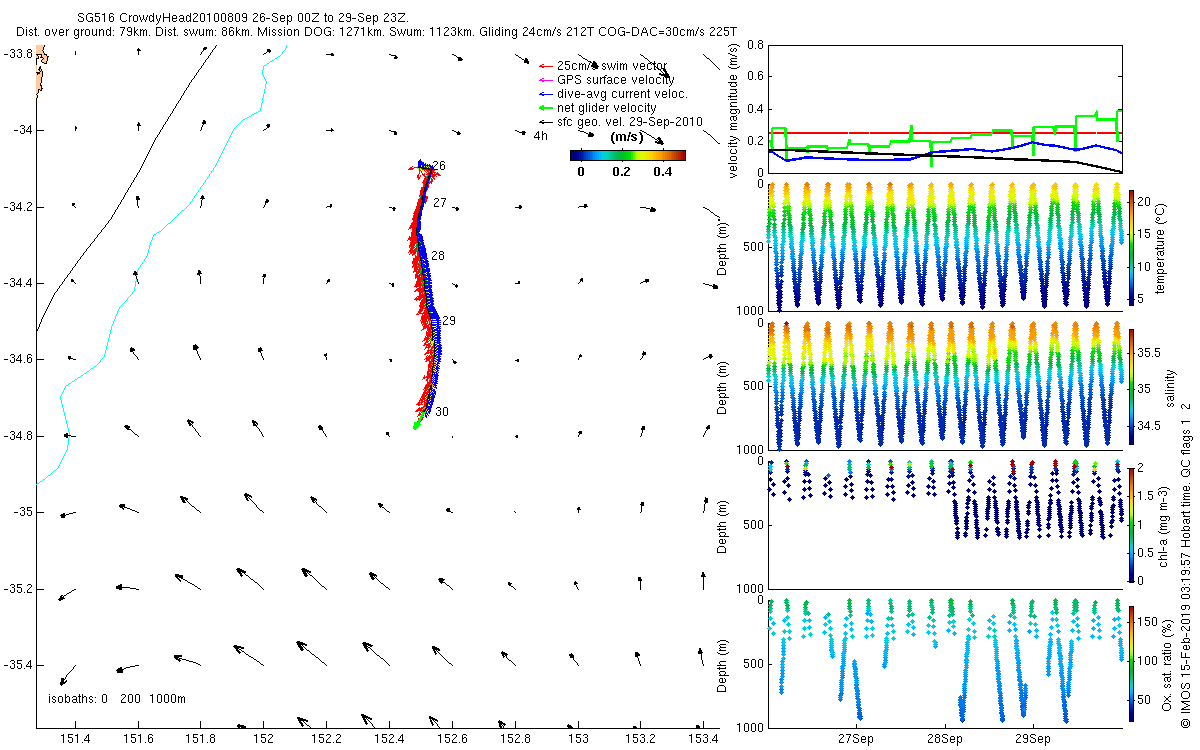Image resolution: width=1200 pixels, height=750 pixels.
Task: Click the magenta GPS surface velocity legend arrow
Action: pos(545,80)
